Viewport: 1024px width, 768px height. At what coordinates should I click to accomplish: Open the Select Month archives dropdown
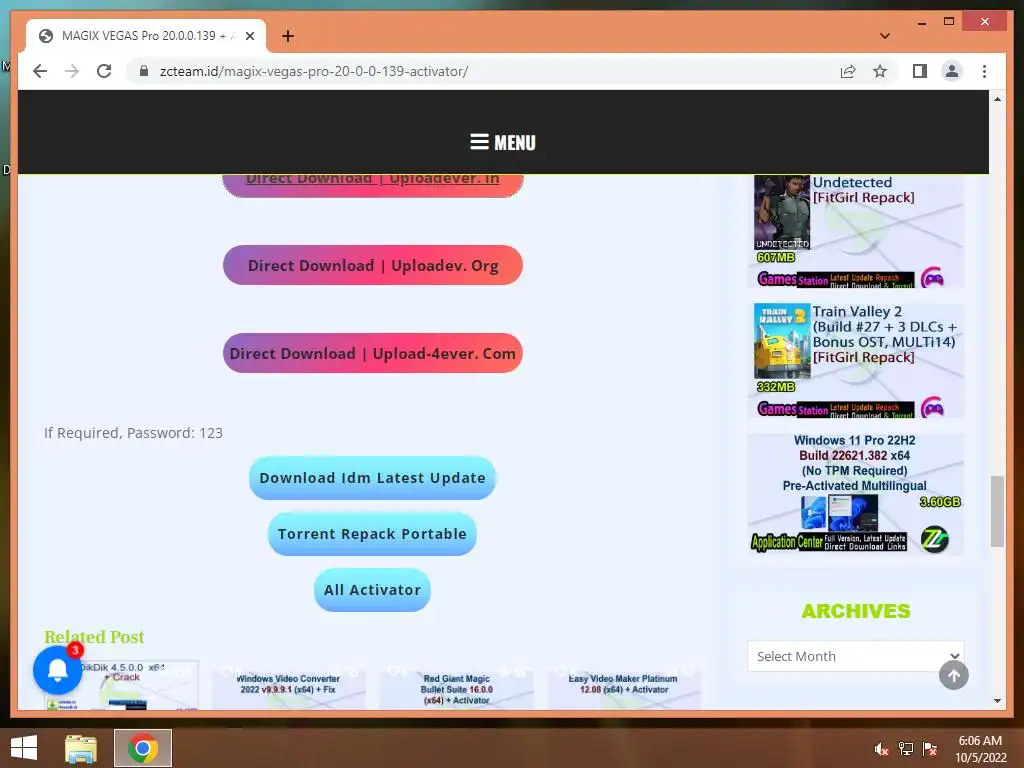coord(856,656)
